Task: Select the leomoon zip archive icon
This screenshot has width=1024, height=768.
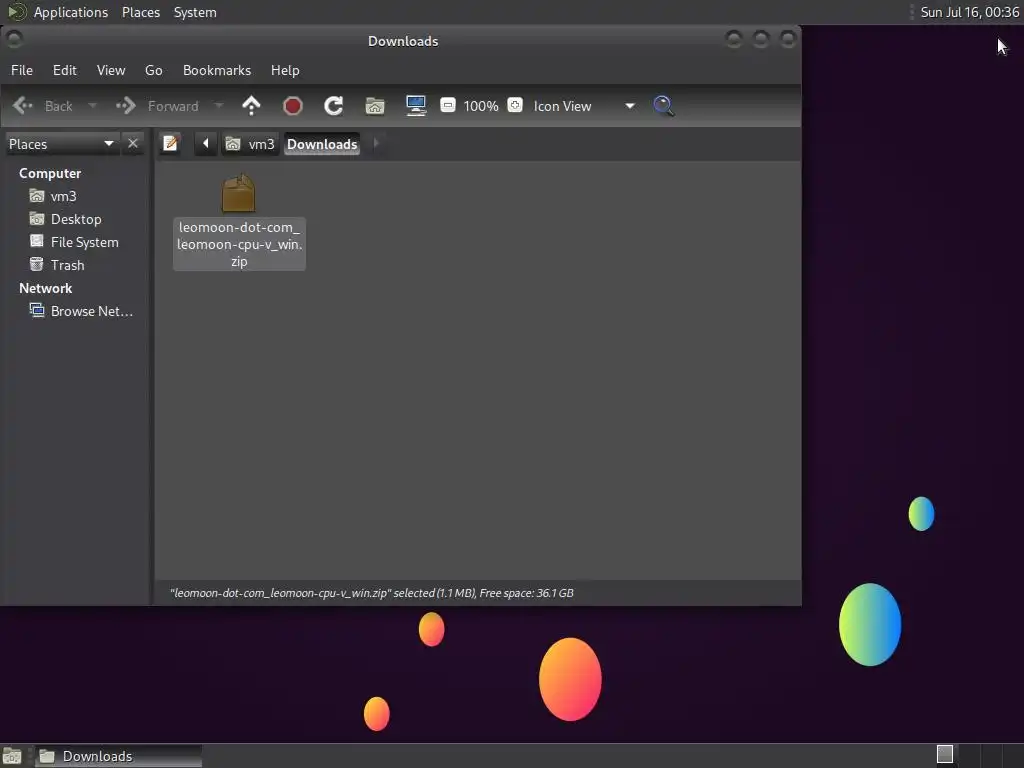Action: click(x=238, y=193)
